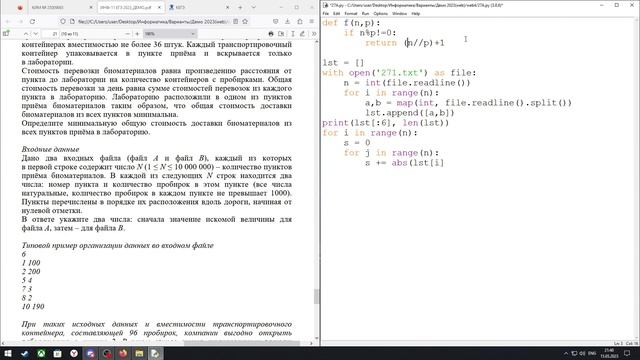Click the 's += abs(lst[i]' code line
The width and height of the screenshot is (640, 360).
pos(404,163)
